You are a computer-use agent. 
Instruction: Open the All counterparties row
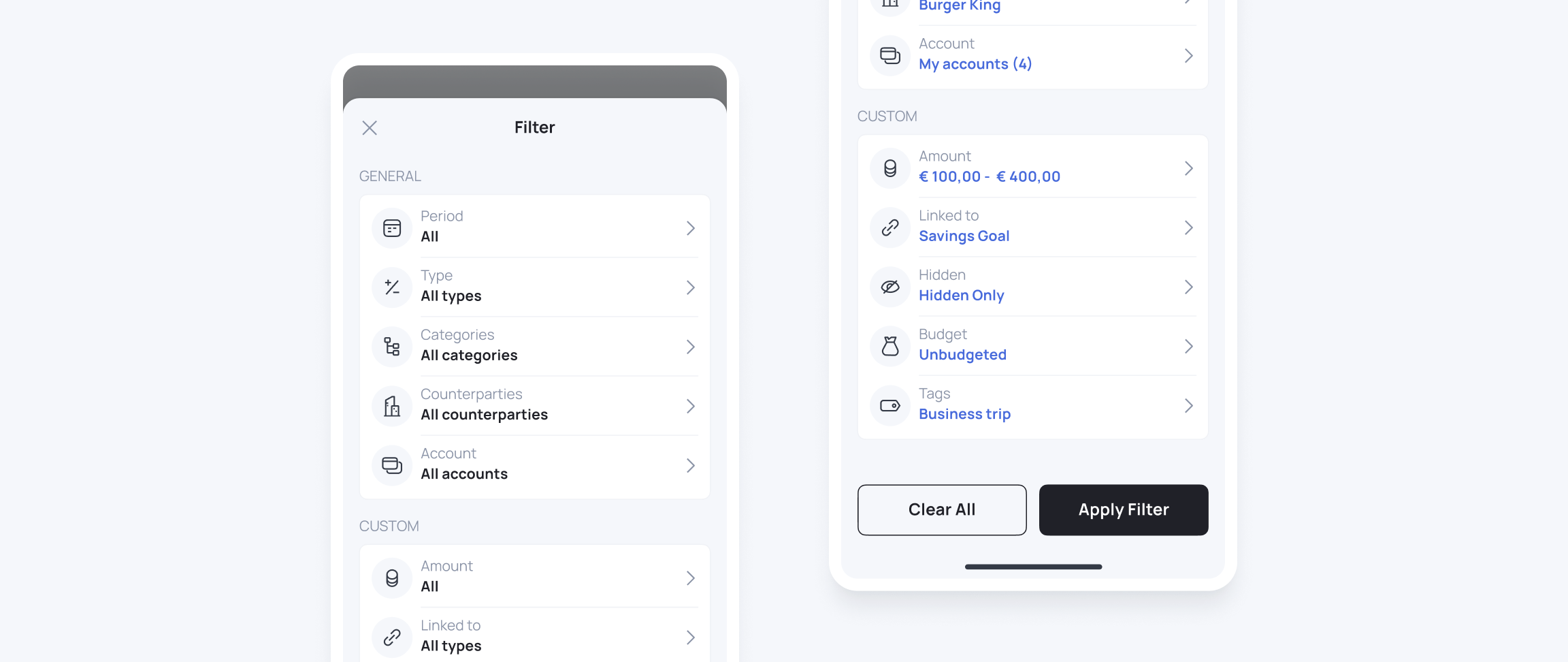[535, 407]
